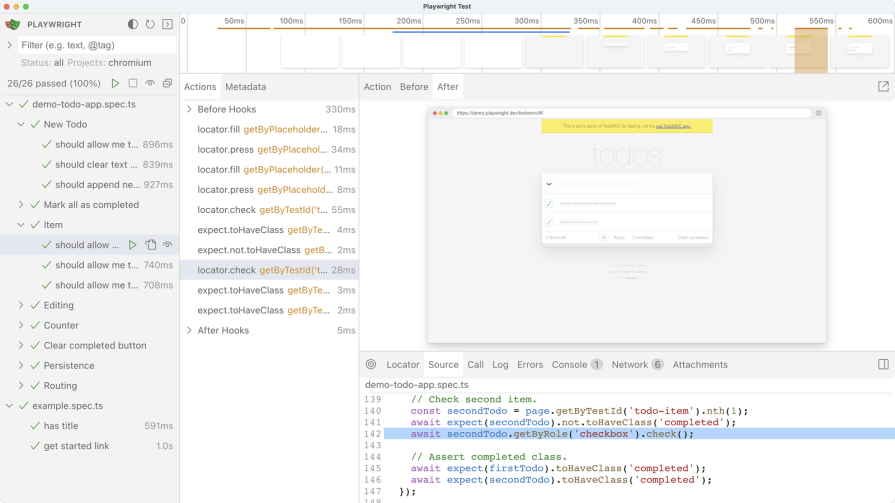This screenshot has height=503, width=895.
Task: Collapse the demo-todo-app.spec.ts file node
Action: [10, 104]
